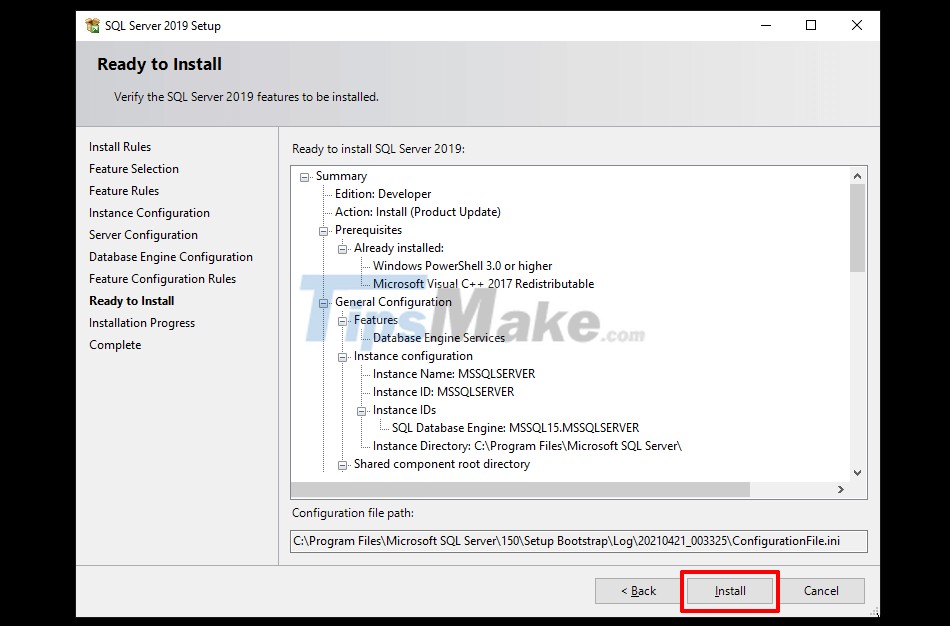This screenshot has width=950, height=626.
Task: Select the Database Engine Services row
Action: (x=439, y=338)
